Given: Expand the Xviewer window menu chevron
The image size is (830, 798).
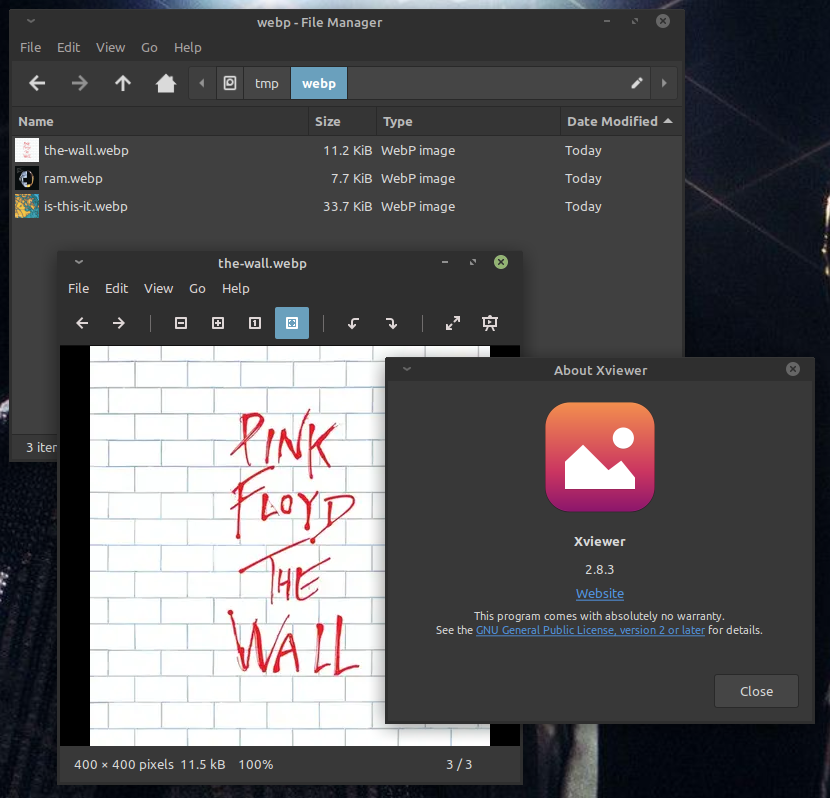Looking at the screenshot, I should point(78,261).
